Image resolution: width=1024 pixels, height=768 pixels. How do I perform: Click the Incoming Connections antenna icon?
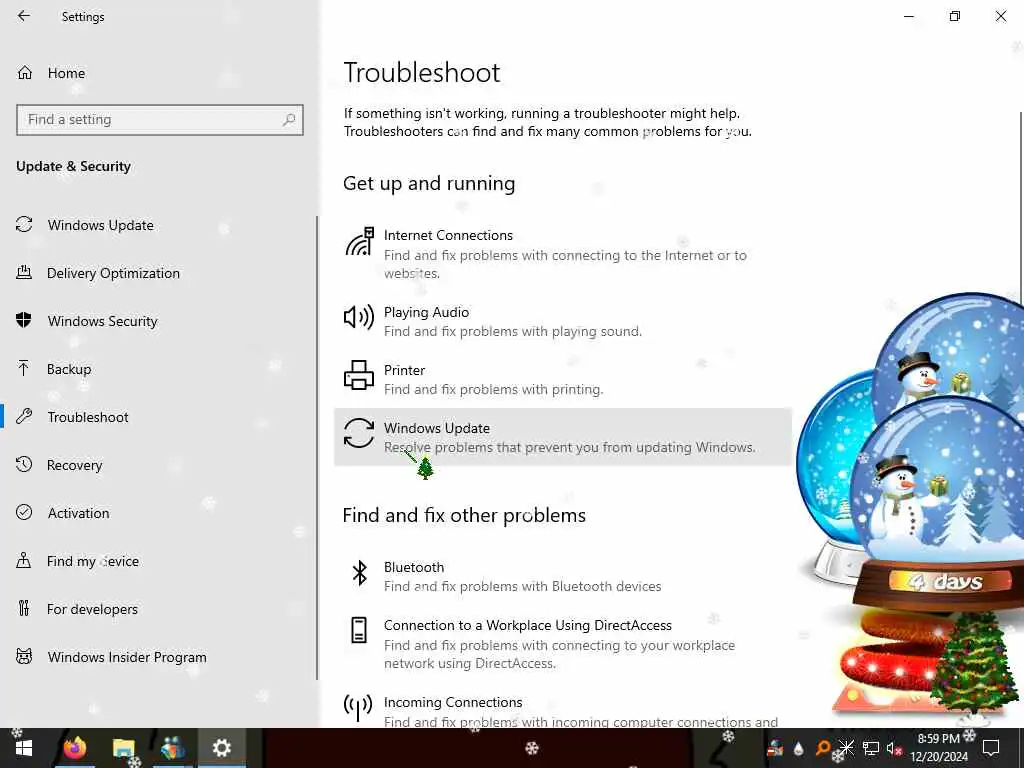tap(359, 708)
